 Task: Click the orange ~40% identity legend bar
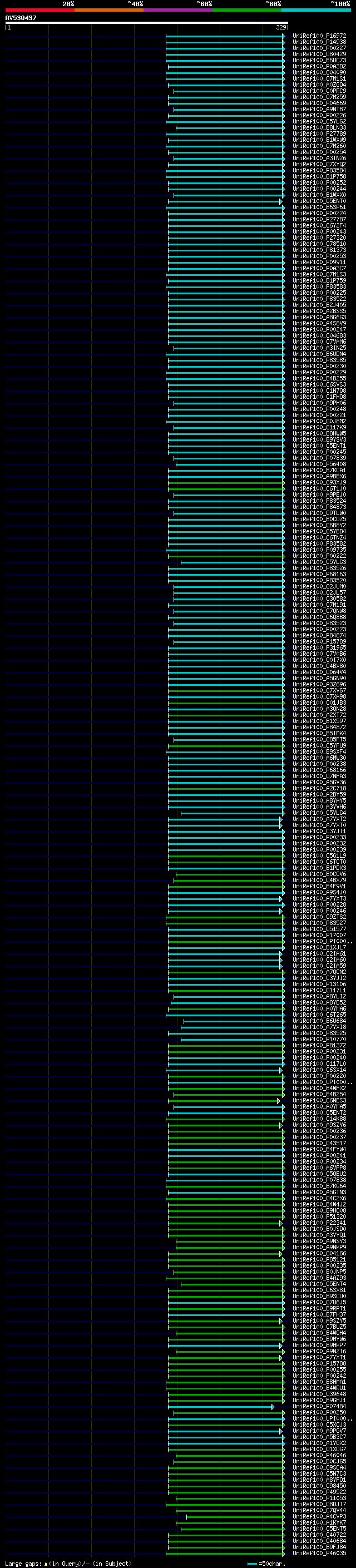(109, 10)
